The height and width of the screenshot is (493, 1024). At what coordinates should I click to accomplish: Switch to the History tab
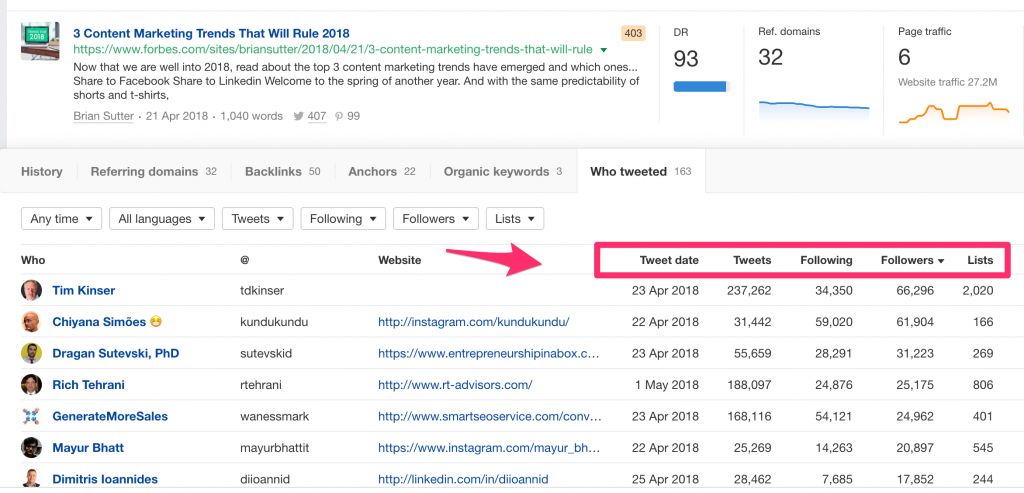pyautogui.click(x=42, y=172)
